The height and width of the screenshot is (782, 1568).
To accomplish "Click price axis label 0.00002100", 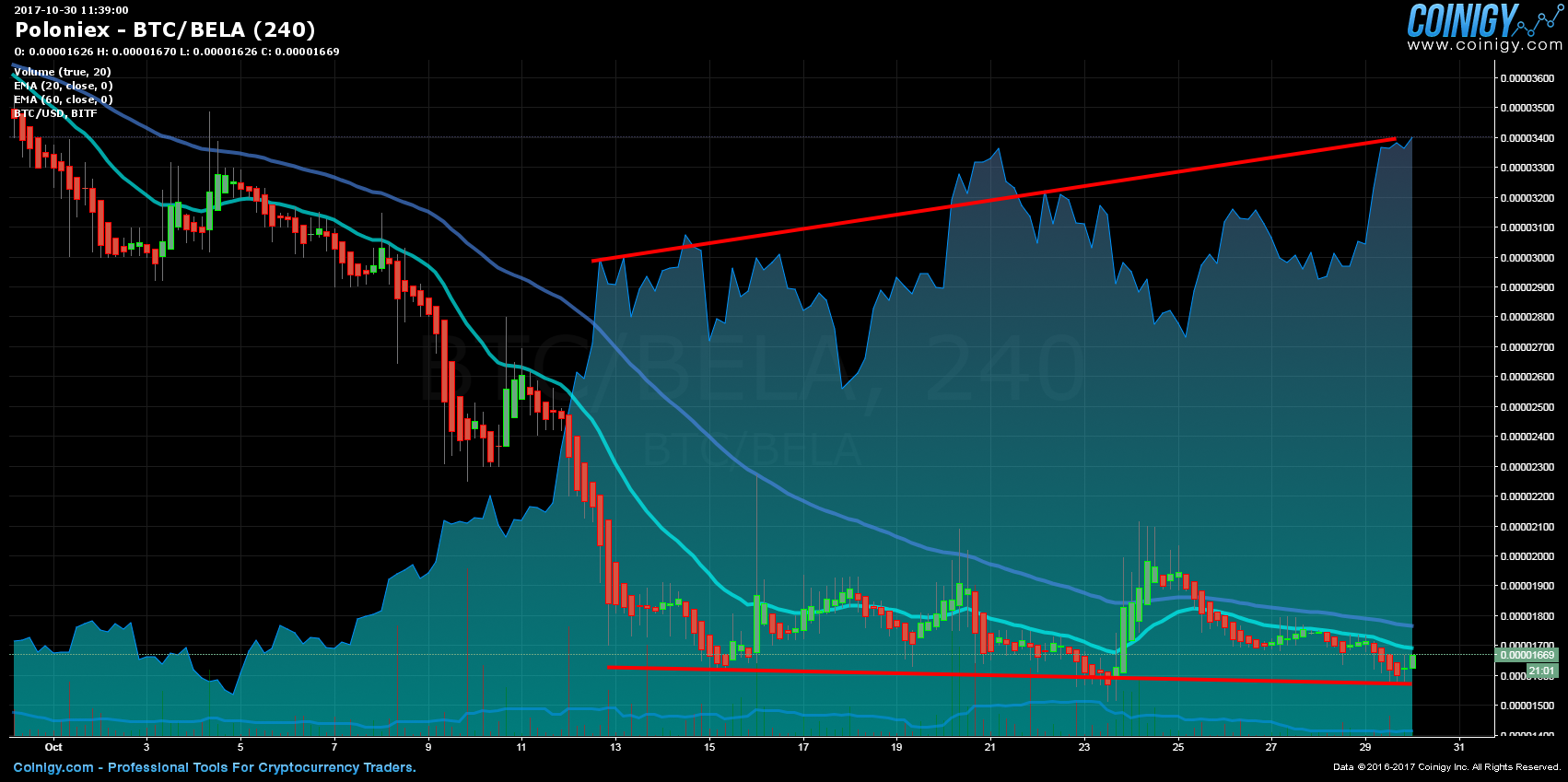I will (1527, 527).
